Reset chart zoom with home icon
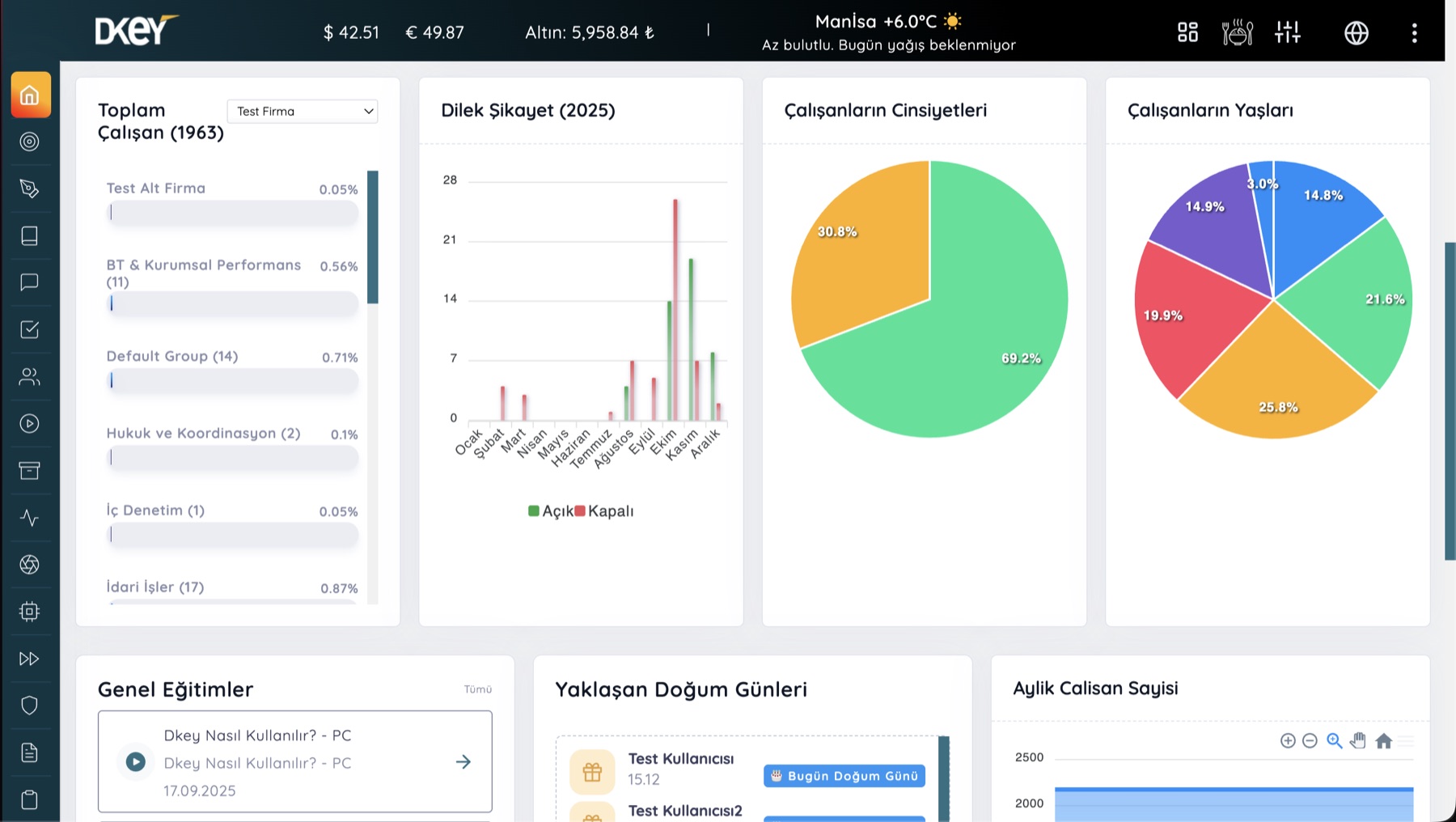The image size is (1456, 822). click(x=1384, y=740)
